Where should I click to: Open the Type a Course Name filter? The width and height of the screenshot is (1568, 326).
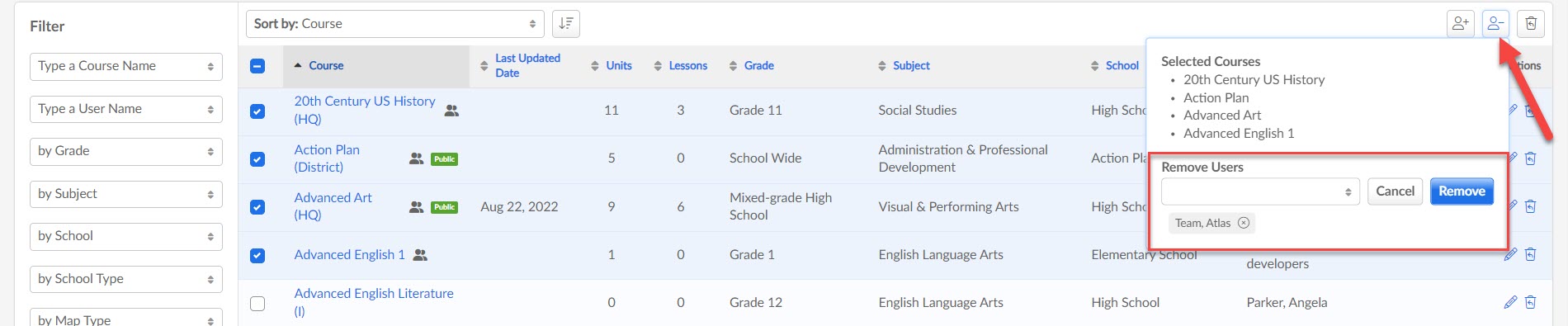click(x=126, y=66)
